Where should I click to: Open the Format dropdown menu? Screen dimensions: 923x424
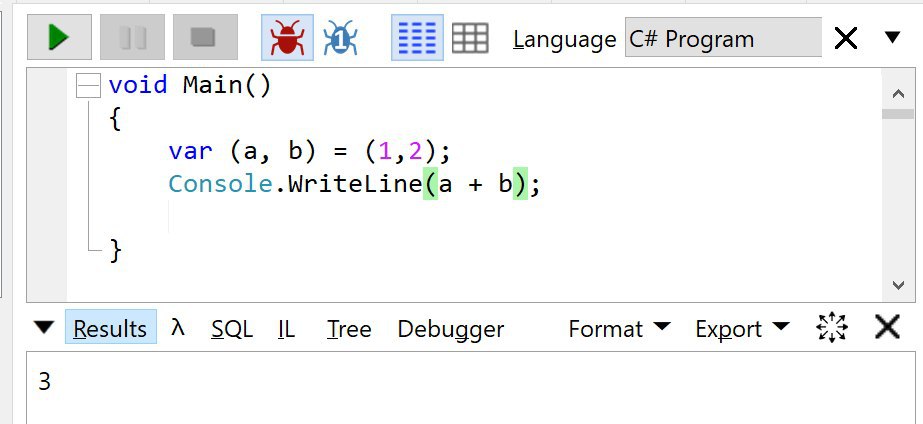point(619,329)
